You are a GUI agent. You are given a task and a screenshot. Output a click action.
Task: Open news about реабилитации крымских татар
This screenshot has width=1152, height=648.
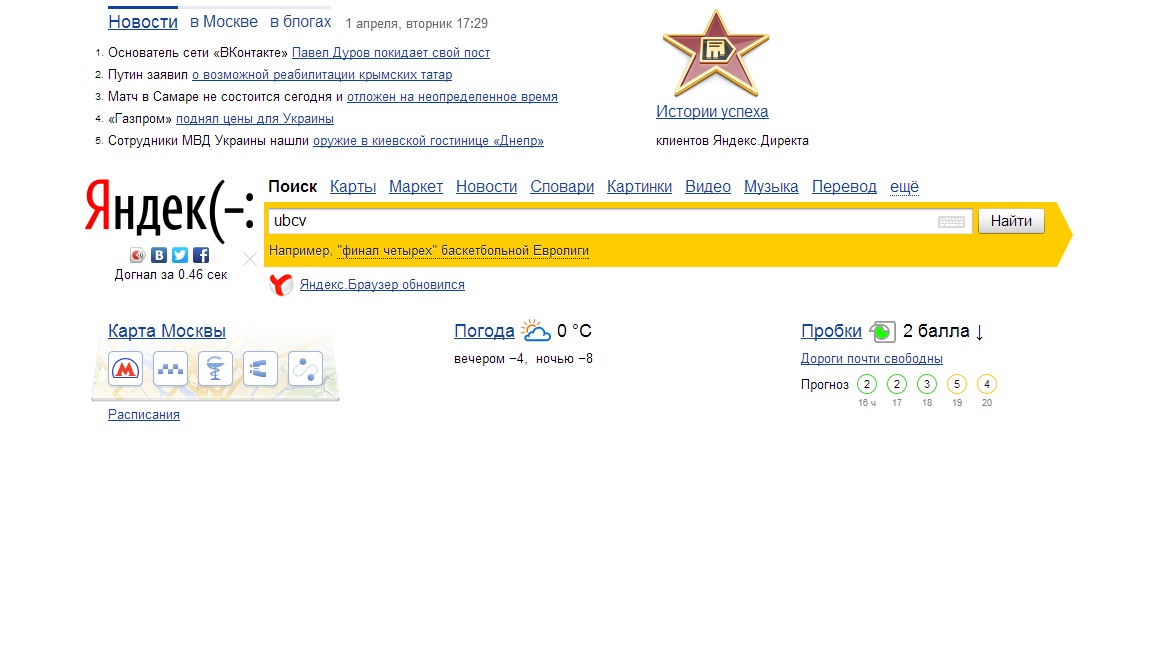pos(322,75)
